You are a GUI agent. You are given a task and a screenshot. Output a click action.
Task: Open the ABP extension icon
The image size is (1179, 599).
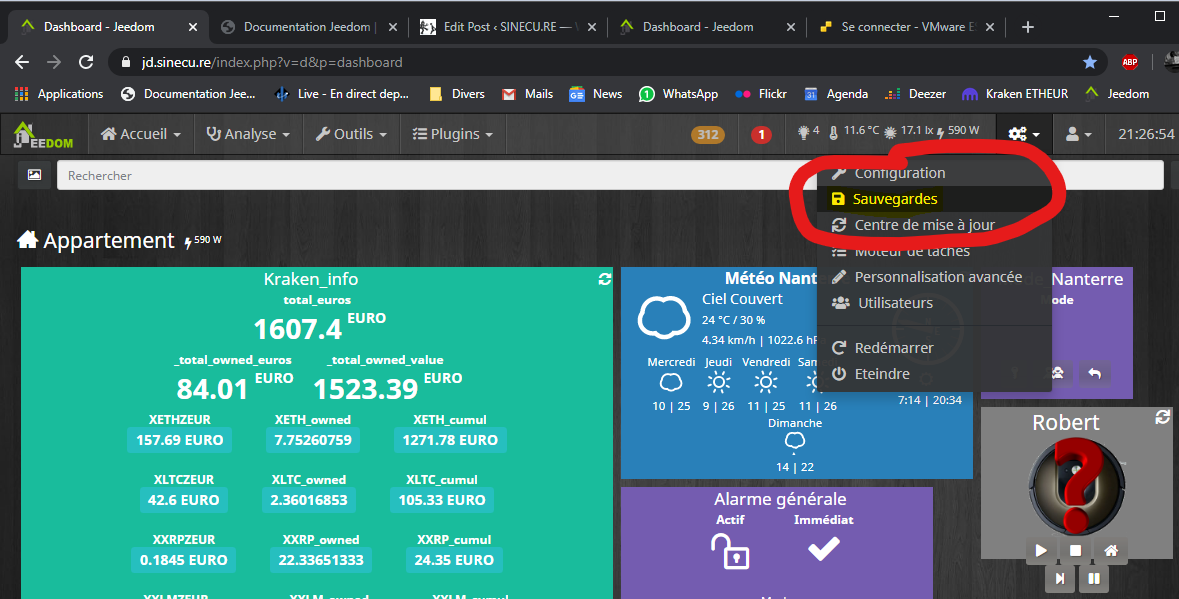pos(1129,62)
